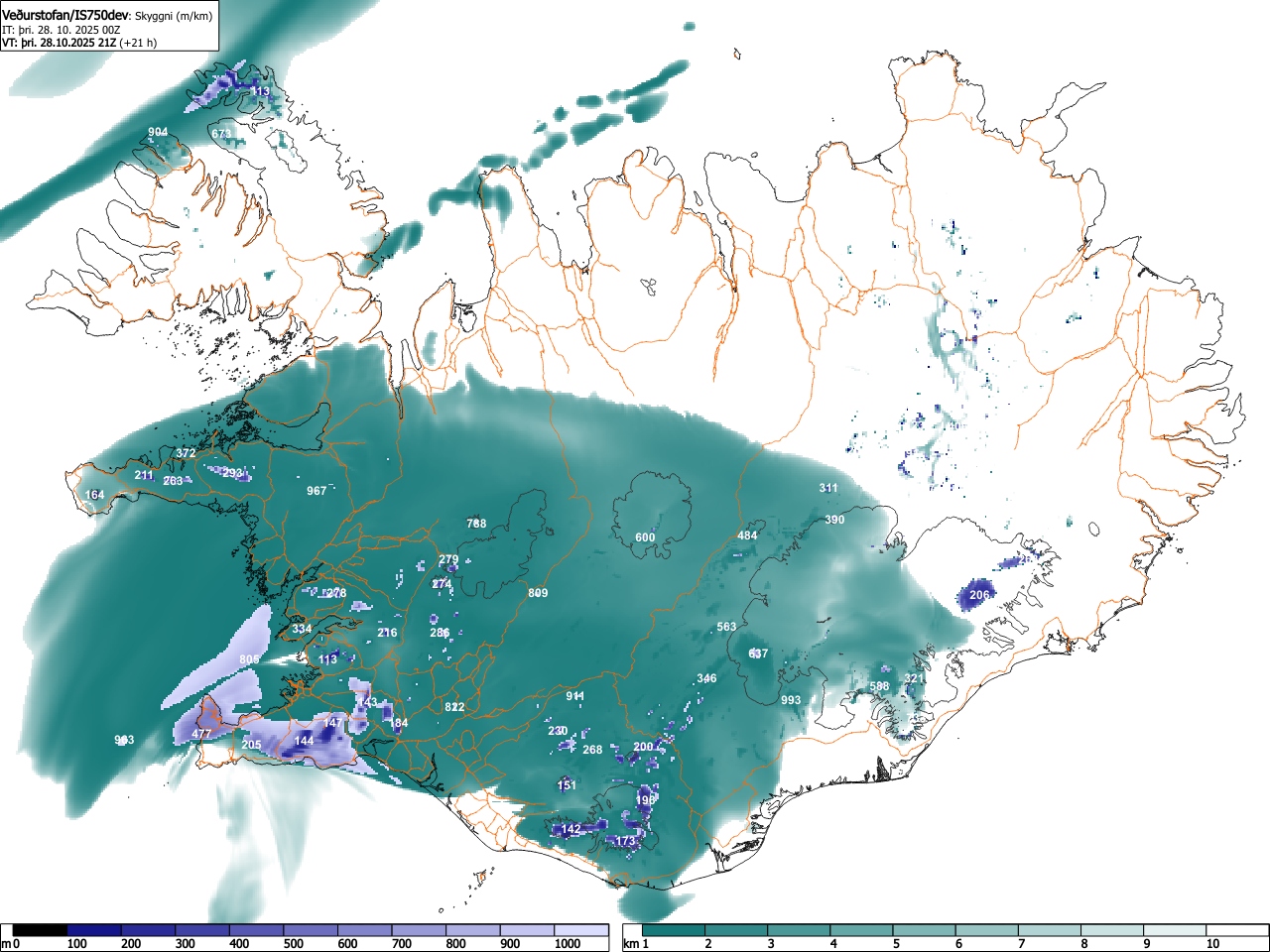This screenshot has height=952, width=1270.
Task: Click the 10 tick label on the kilometers legend
Action: tap(1211, 944)
